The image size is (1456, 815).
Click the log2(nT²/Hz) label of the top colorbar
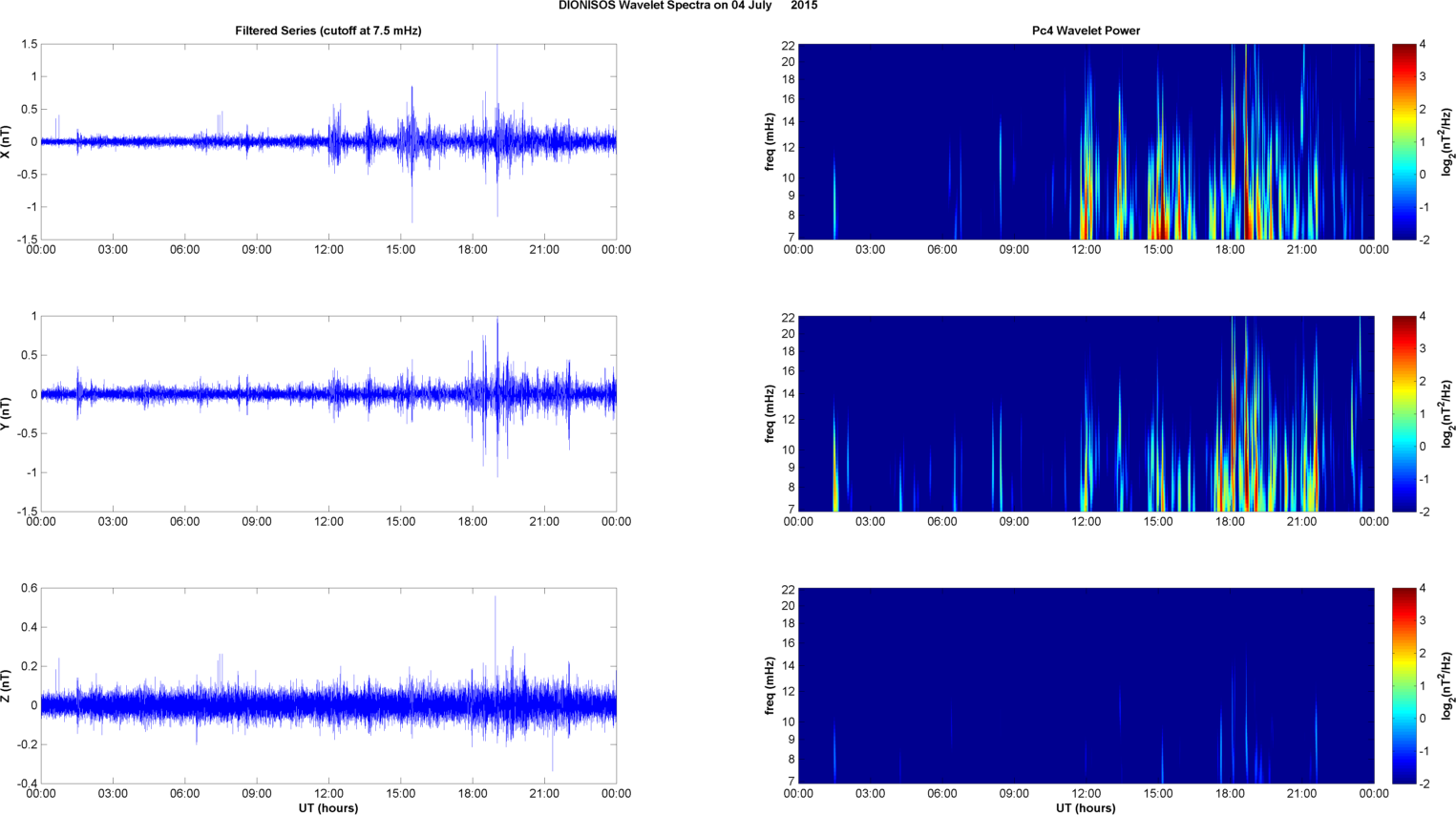(1447, 142)
